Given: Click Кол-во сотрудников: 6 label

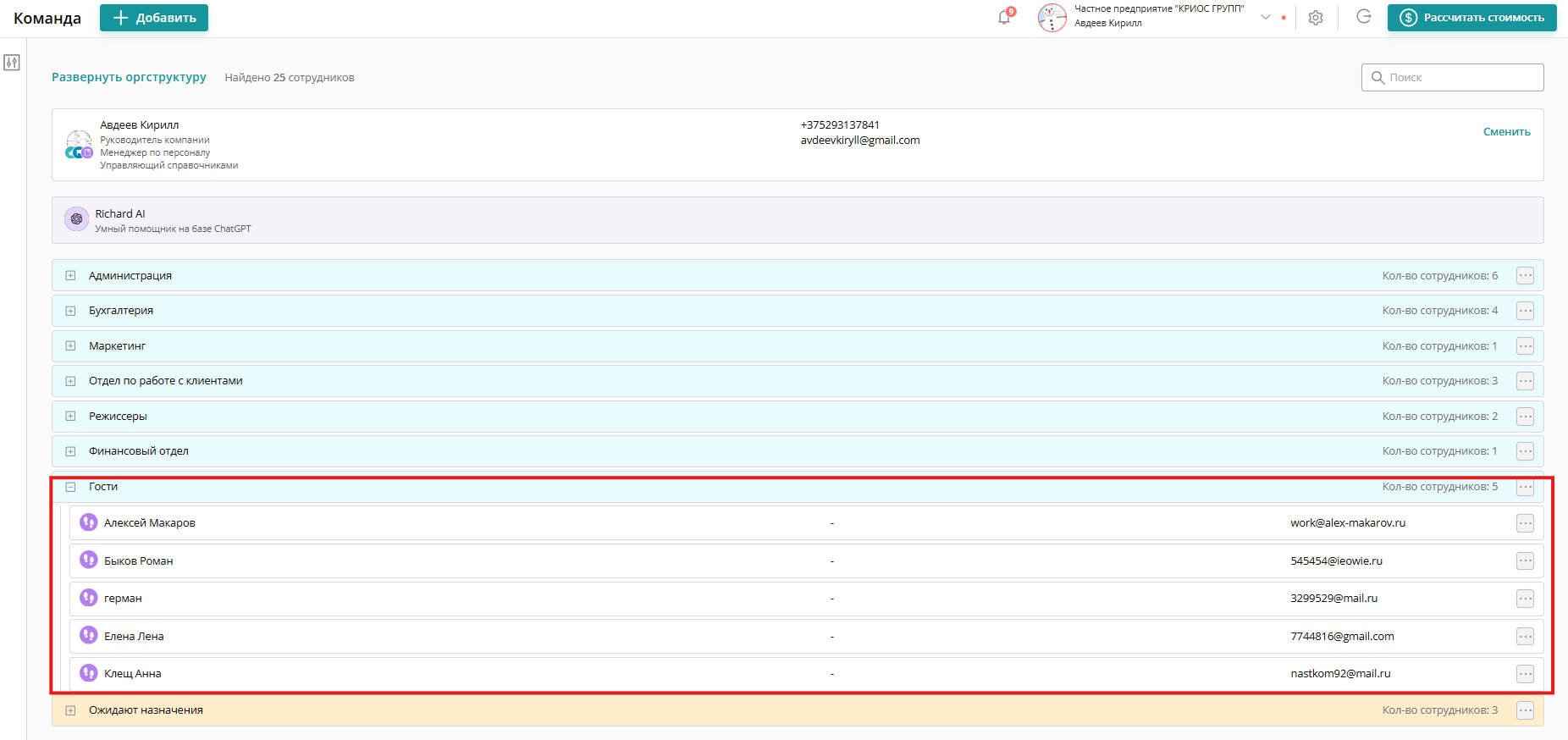Looking at the screenshot, I should [x=1440, y=276].
